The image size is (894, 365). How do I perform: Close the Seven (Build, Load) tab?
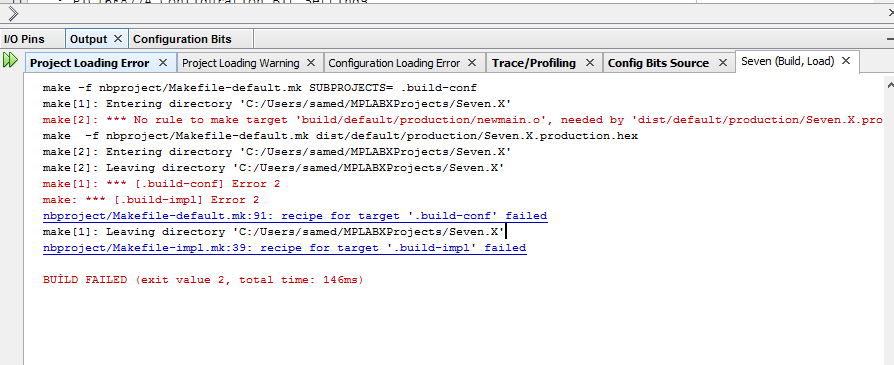click(x=846, y=60)
